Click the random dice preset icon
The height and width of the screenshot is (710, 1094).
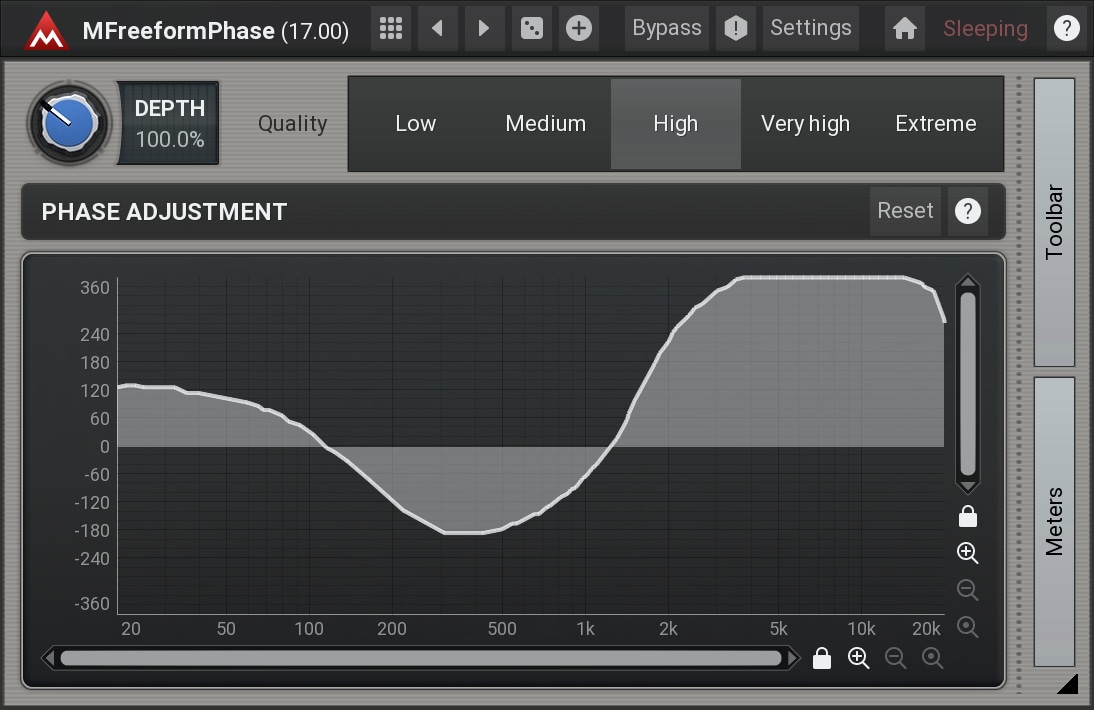click(x=531, y=28)
